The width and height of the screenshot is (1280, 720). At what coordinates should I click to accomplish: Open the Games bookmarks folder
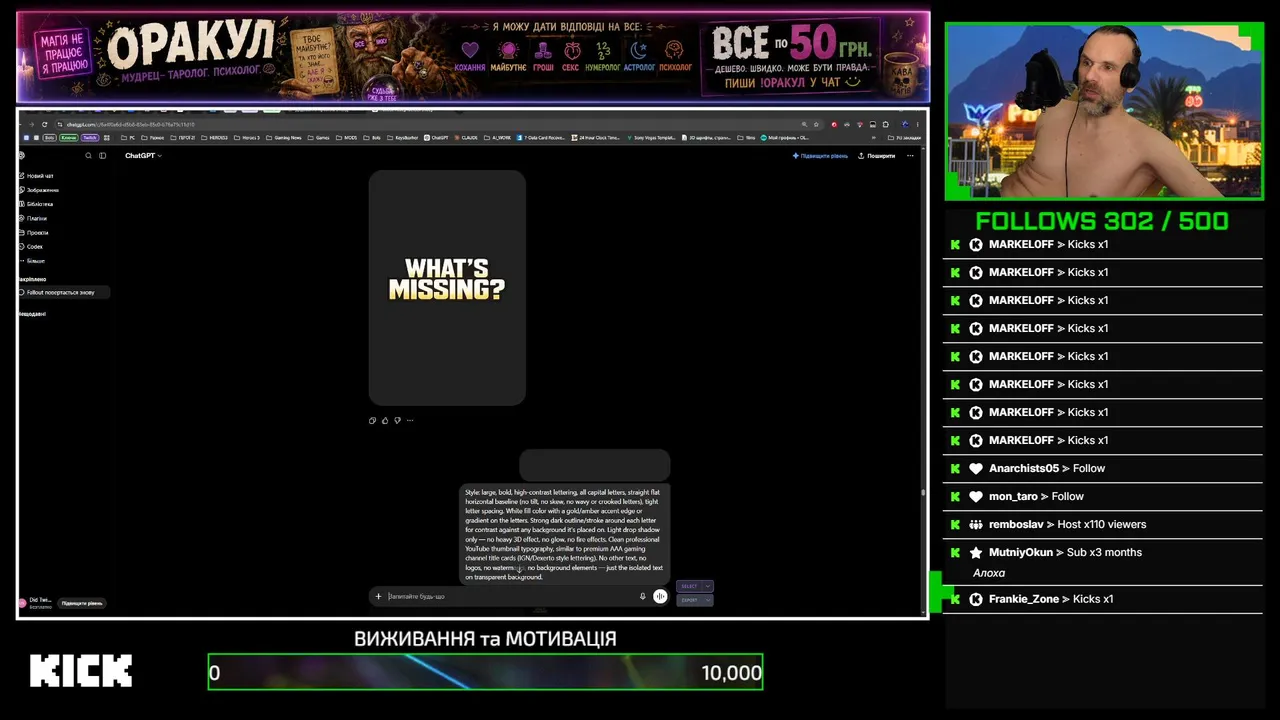click(x=319, y=137)
